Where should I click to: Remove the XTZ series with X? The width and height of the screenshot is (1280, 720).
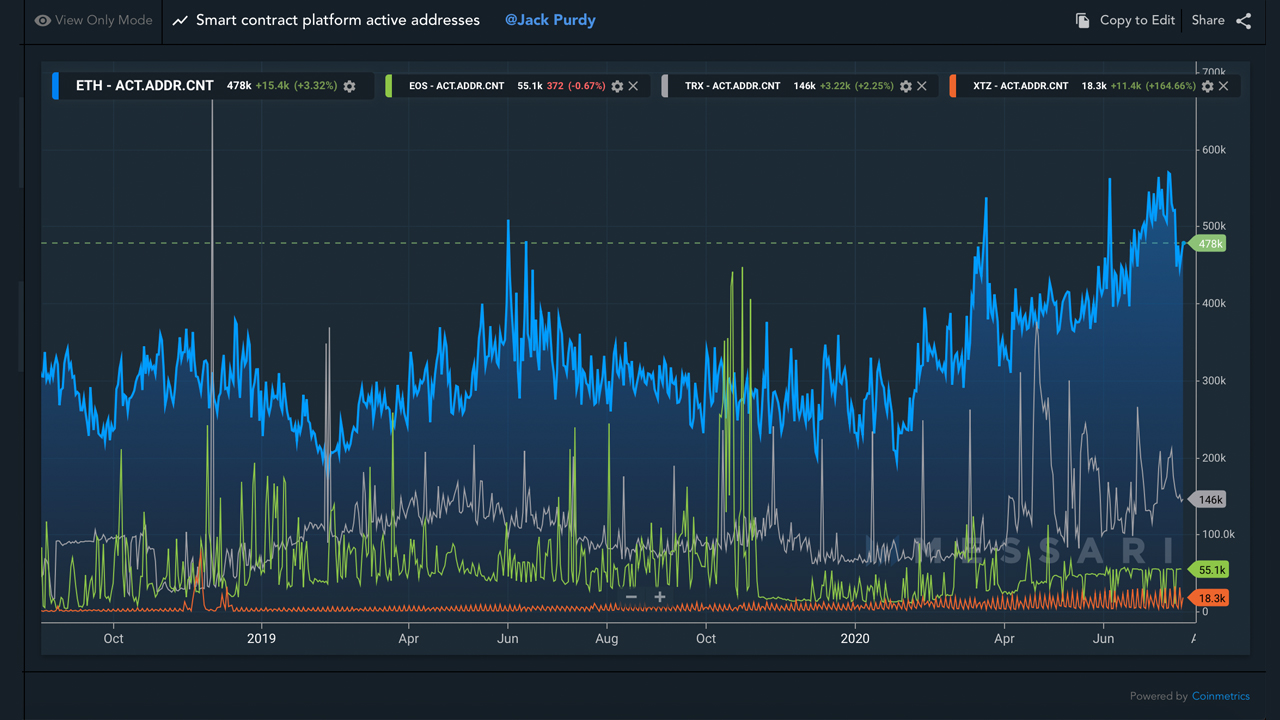click(1223, 86)
